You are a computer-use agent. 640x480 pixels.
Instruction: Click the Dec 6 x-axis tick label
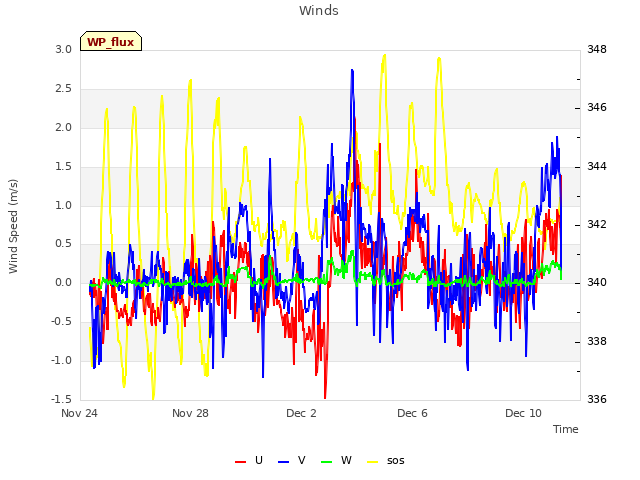(x=412, y=413)
